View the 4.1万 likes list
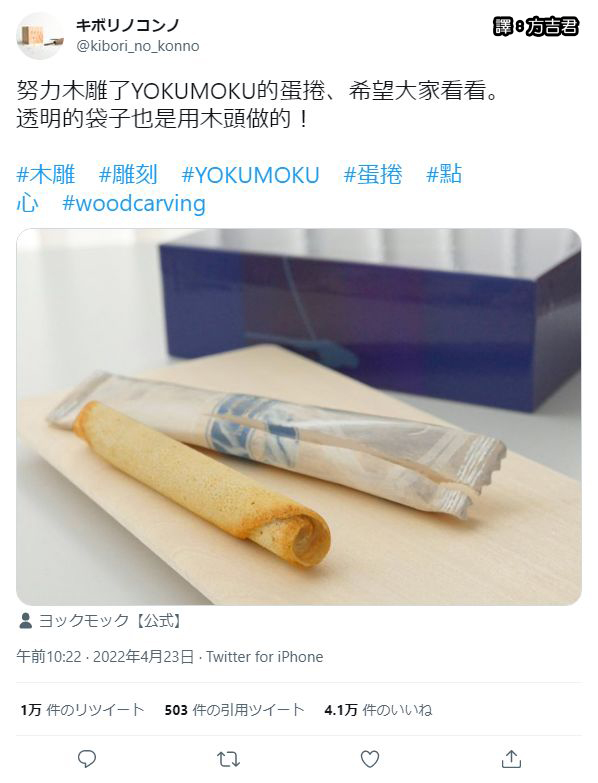 pyautogui.click(x=378, y=710)
